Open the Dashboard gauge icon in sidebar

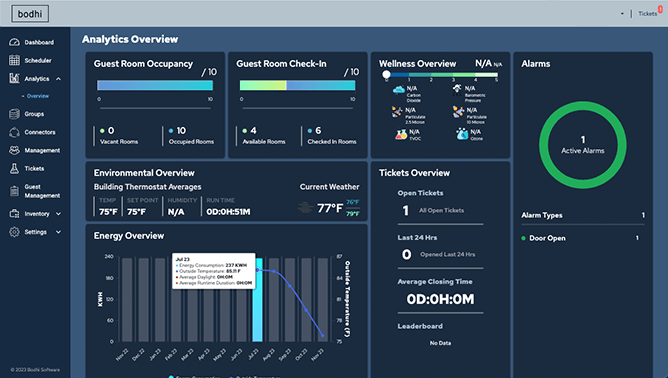coord(14,42)
